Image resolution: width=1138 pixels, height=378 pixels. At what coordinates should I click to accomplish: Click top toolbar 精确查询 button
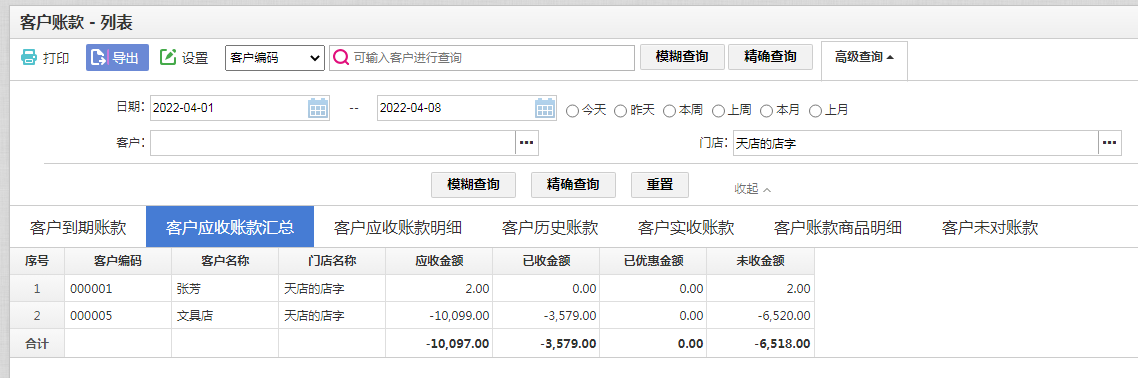(770, 57)
